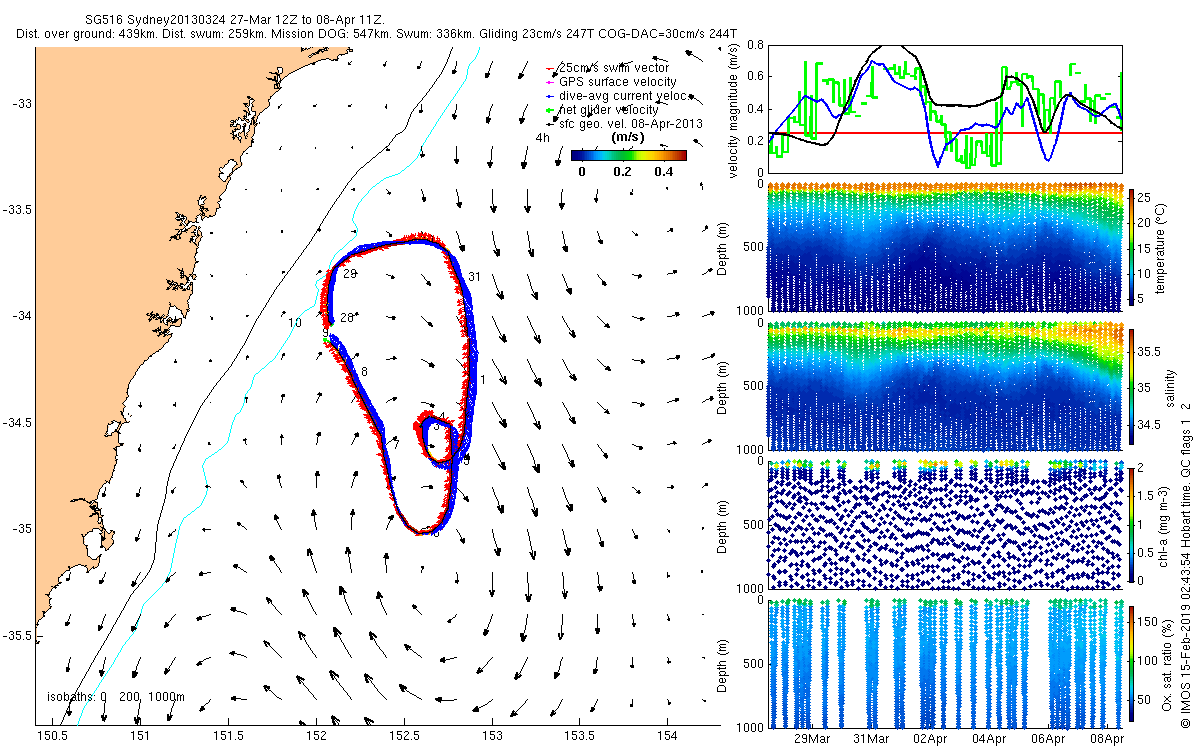Click longitude tick '151.5' on the map axis

(x=229, y=737)
